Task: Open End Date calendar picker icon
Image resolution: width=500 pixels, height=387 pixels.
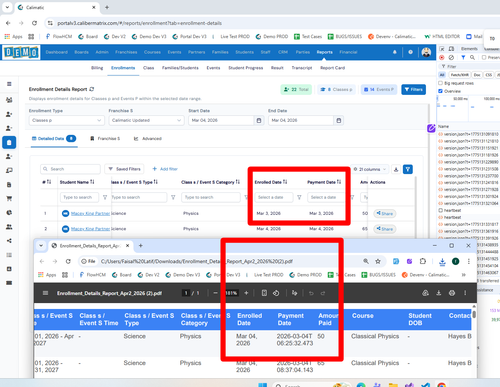Action: pos(338,120)
